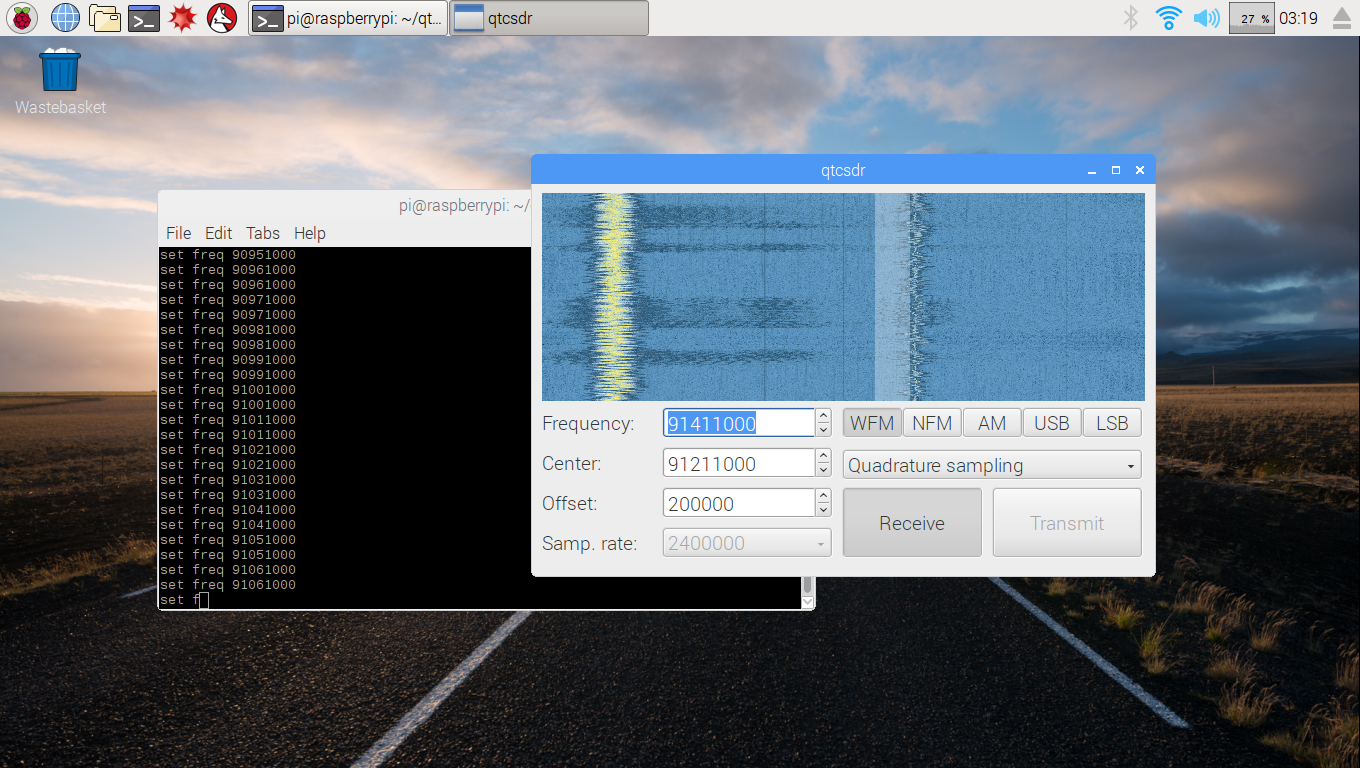Image resolution: width=1360 pixels, height=768 pixels.
Task: Switch to NFM demodulation mode
Action: 931,422
